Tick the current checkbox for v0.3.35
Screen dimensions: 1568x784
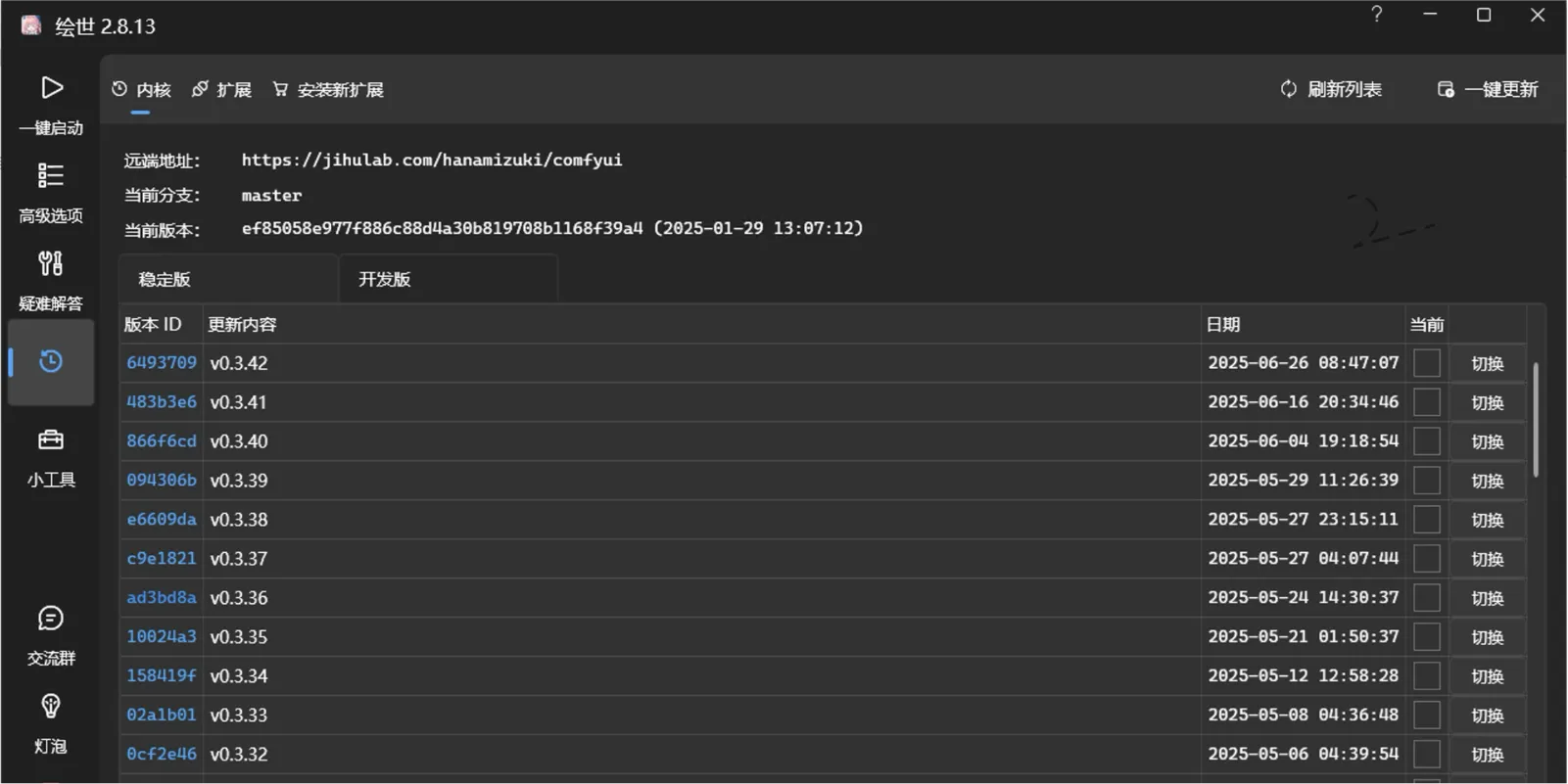click(x=1427, y=637)
